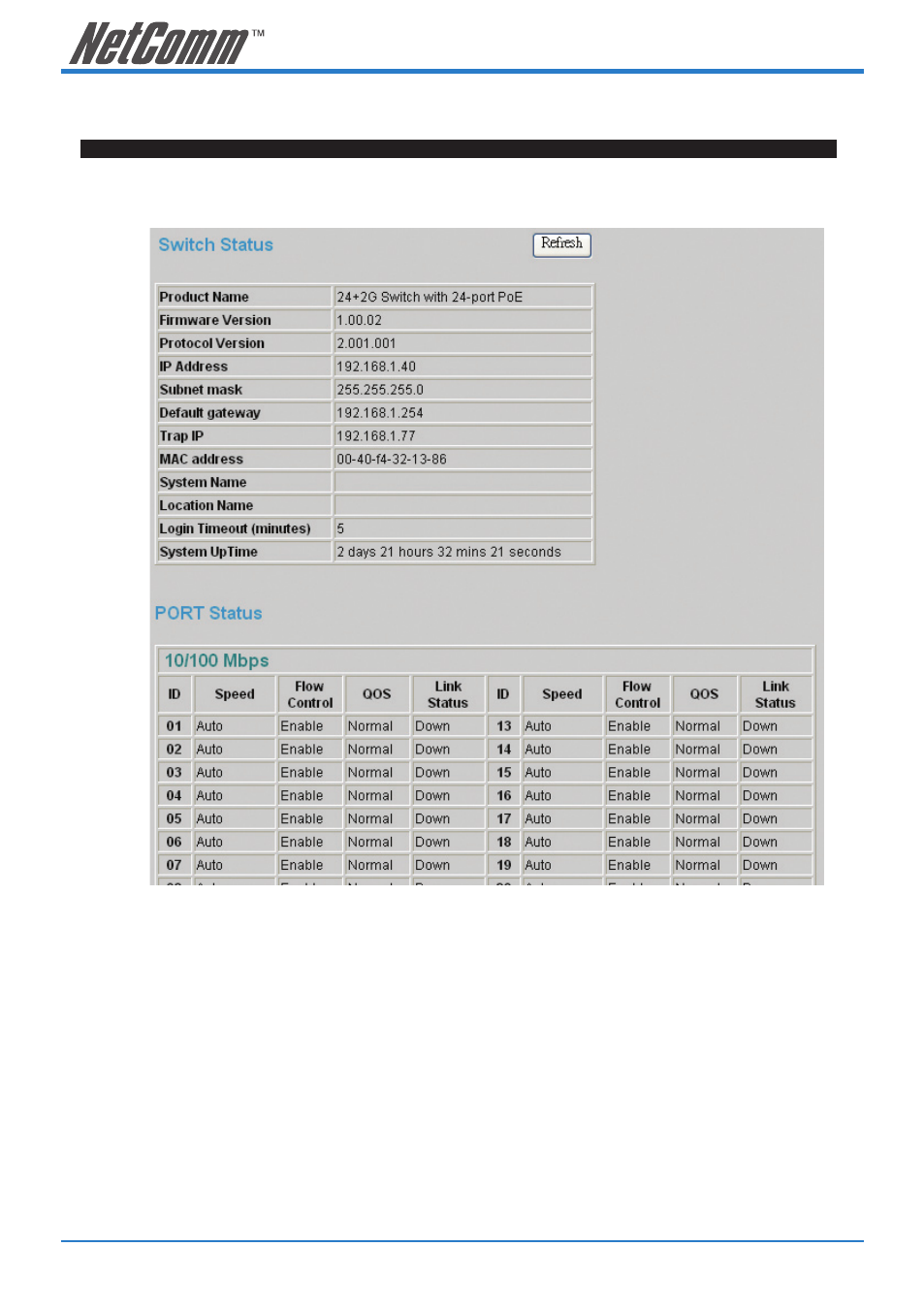Click the Link Status value for port 01

click(447, 726)
